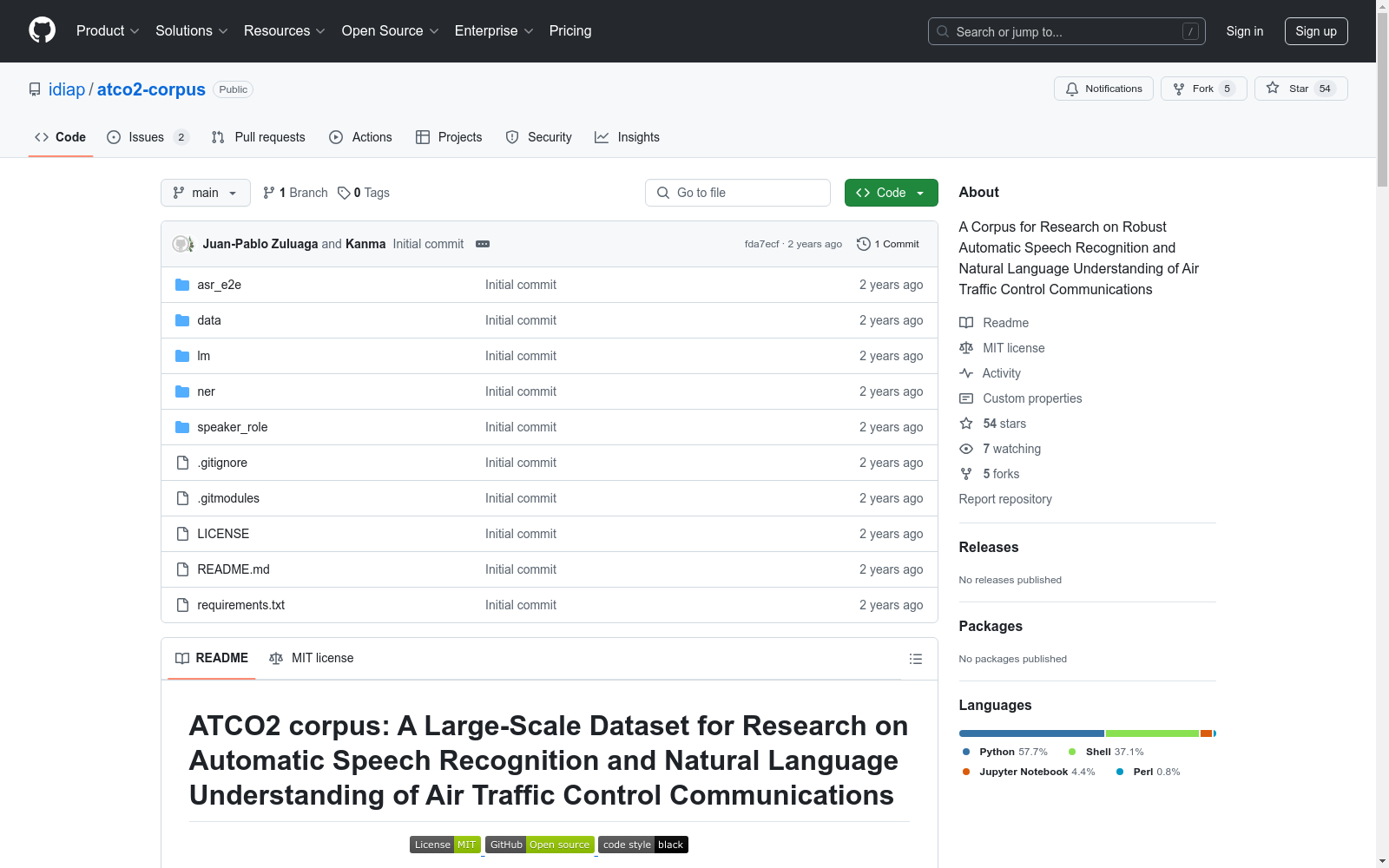
Task: Open the Pricing page
Action: (x=570, y=31)
